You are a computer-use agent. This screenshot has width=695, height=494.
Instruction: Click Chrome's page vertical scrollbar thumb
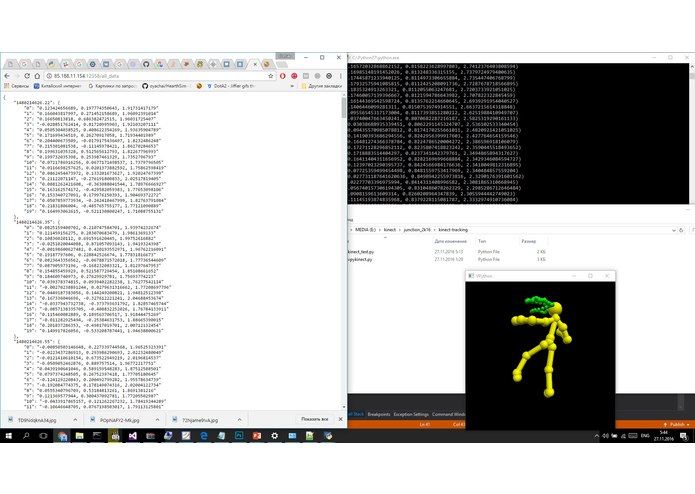point(344,108)
